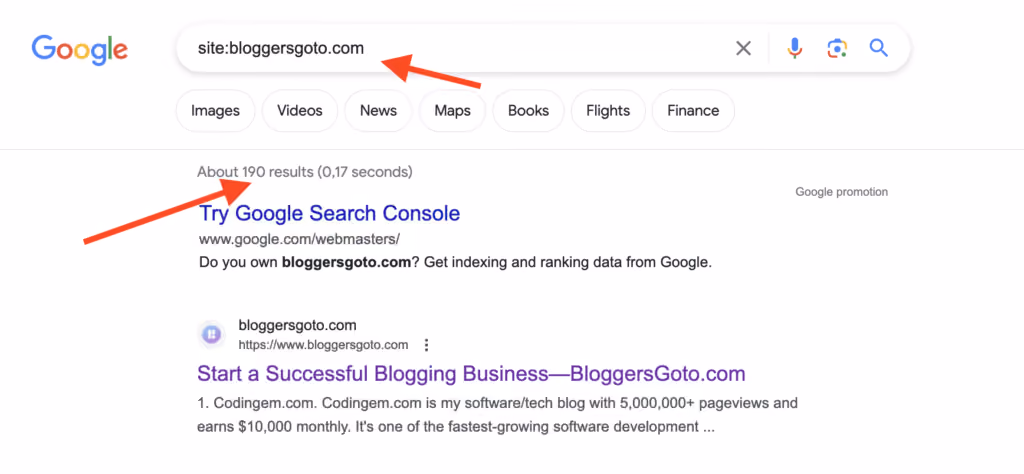Switch to the Videos tab
The image size is (1024, 474).
[300, 111]
